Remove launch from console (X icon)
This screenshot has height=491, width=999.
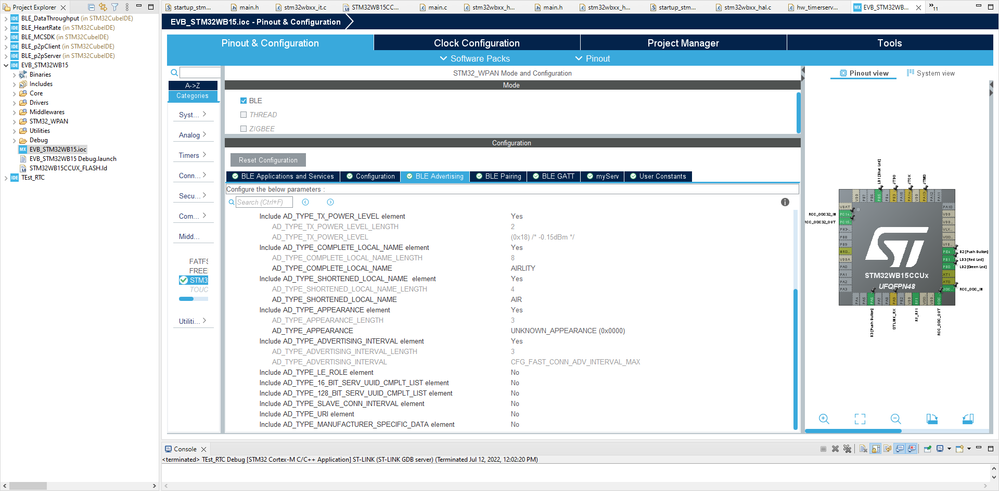835,449
